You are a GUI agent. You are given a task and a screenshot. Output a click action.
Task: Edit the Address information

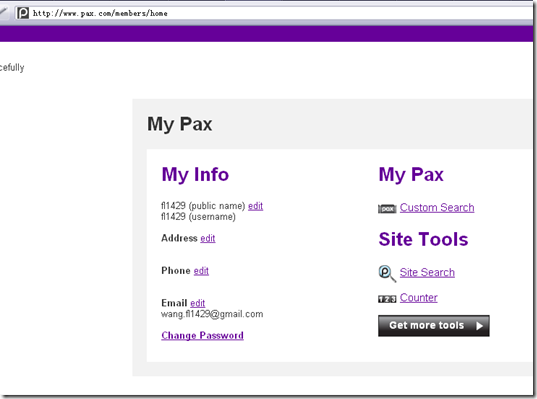[208, 238]
